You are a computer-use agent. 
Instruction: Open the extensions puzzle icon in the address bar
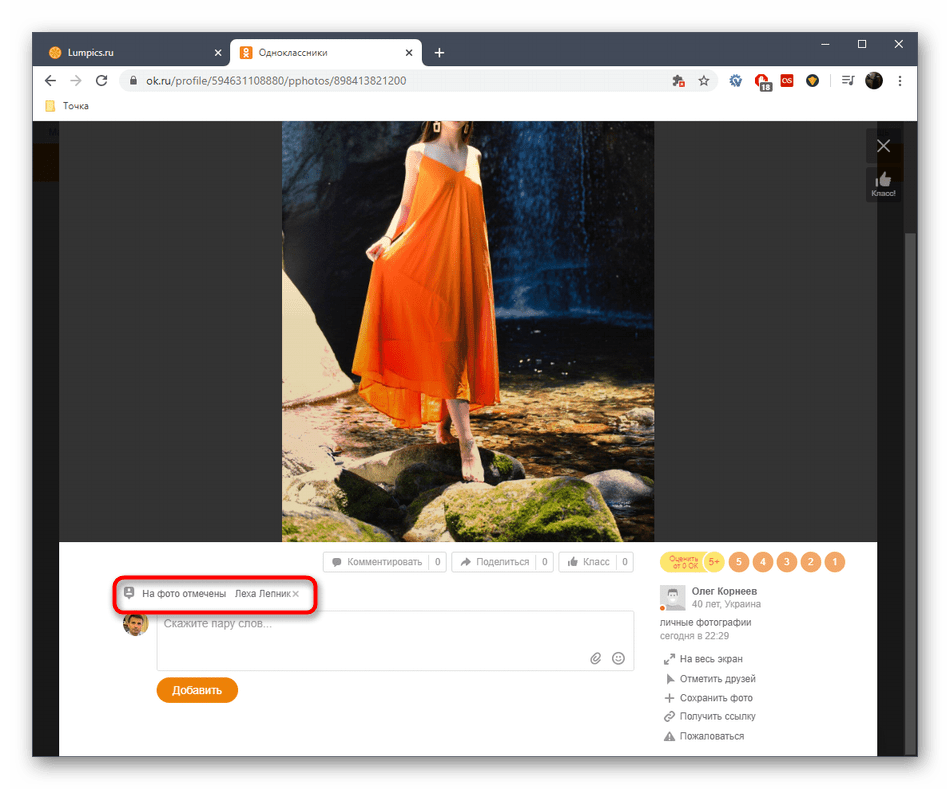[x=679, y=81]
